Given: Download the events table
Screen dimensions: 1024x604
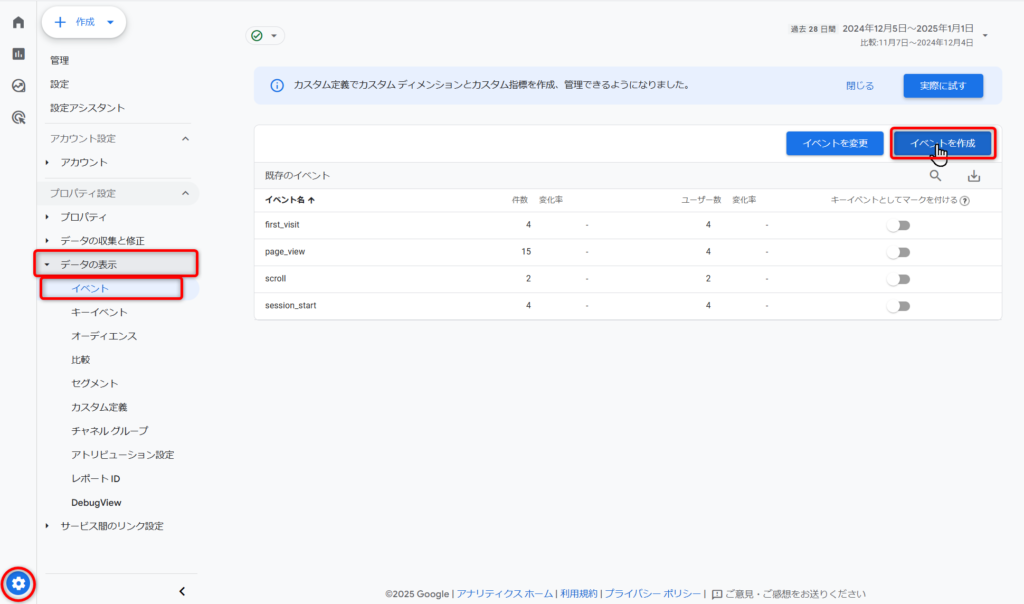Looking at the screenshot, I should click(x=974, y=176).
